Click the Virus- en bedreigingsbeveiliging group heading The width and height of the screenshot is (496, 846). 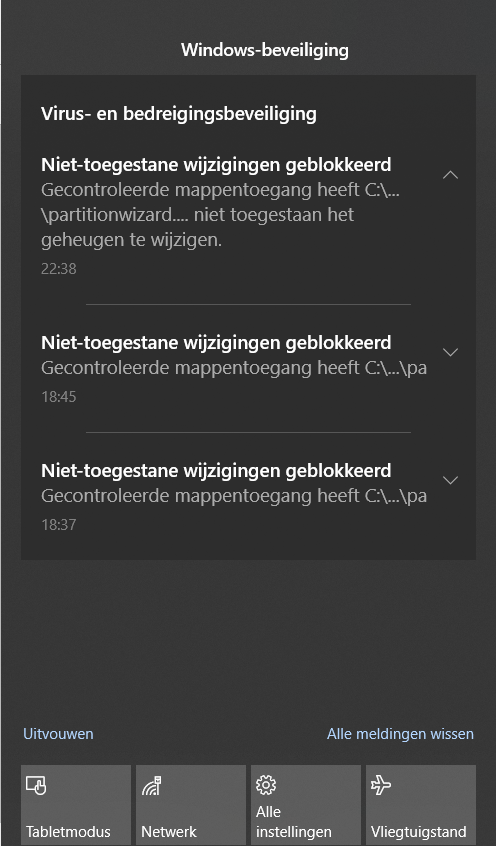[179, 114]
